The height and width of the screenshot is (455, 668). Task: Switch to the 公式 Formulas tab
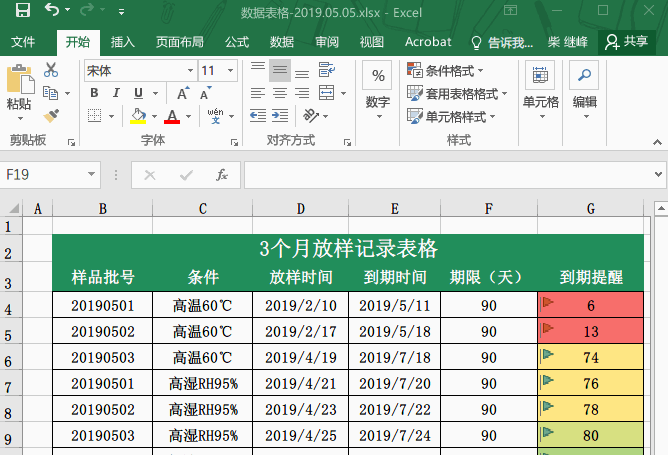237,42
